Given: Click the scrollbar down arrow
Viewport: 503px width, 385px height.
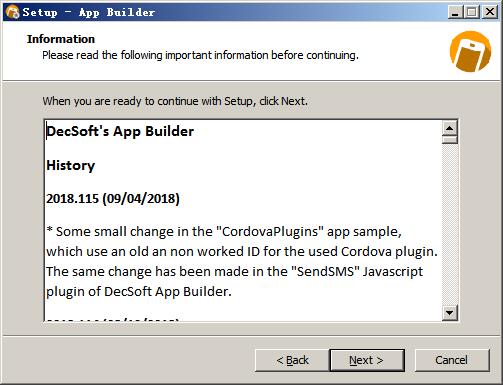Looking at the screenshot, I should pyautogui.click(x=450, y=313).
